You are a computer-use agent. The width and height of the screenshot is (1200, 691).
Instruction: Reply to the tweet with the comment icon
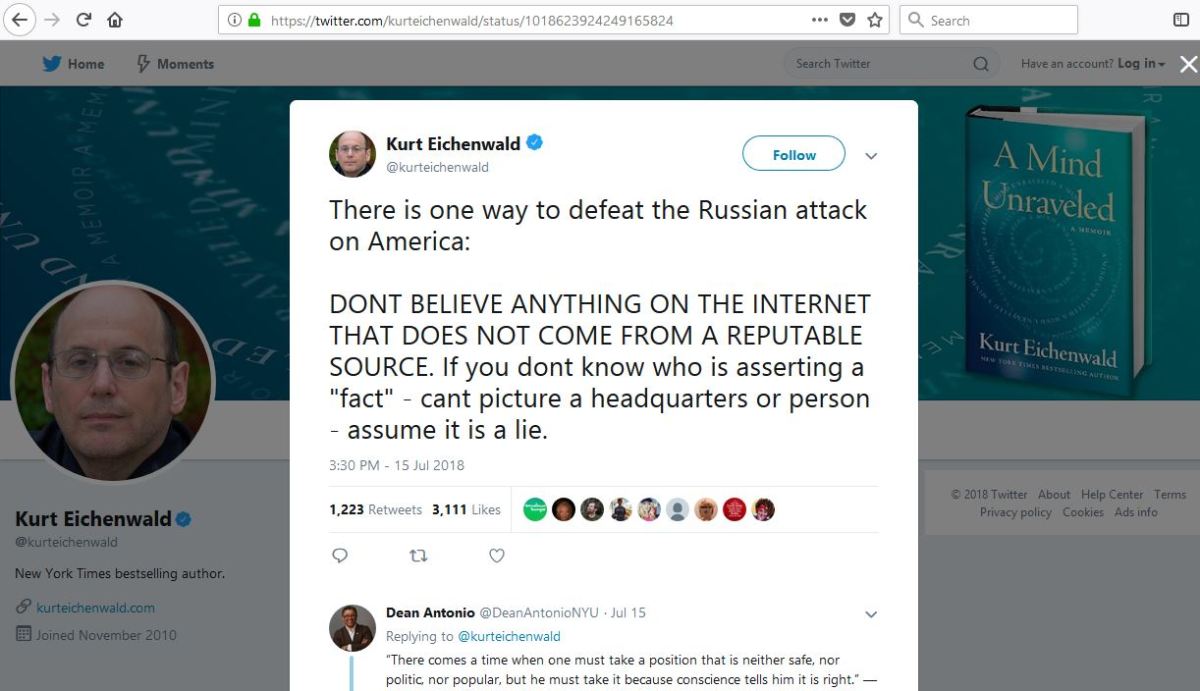pyautogui.click(x=340, y=555)
